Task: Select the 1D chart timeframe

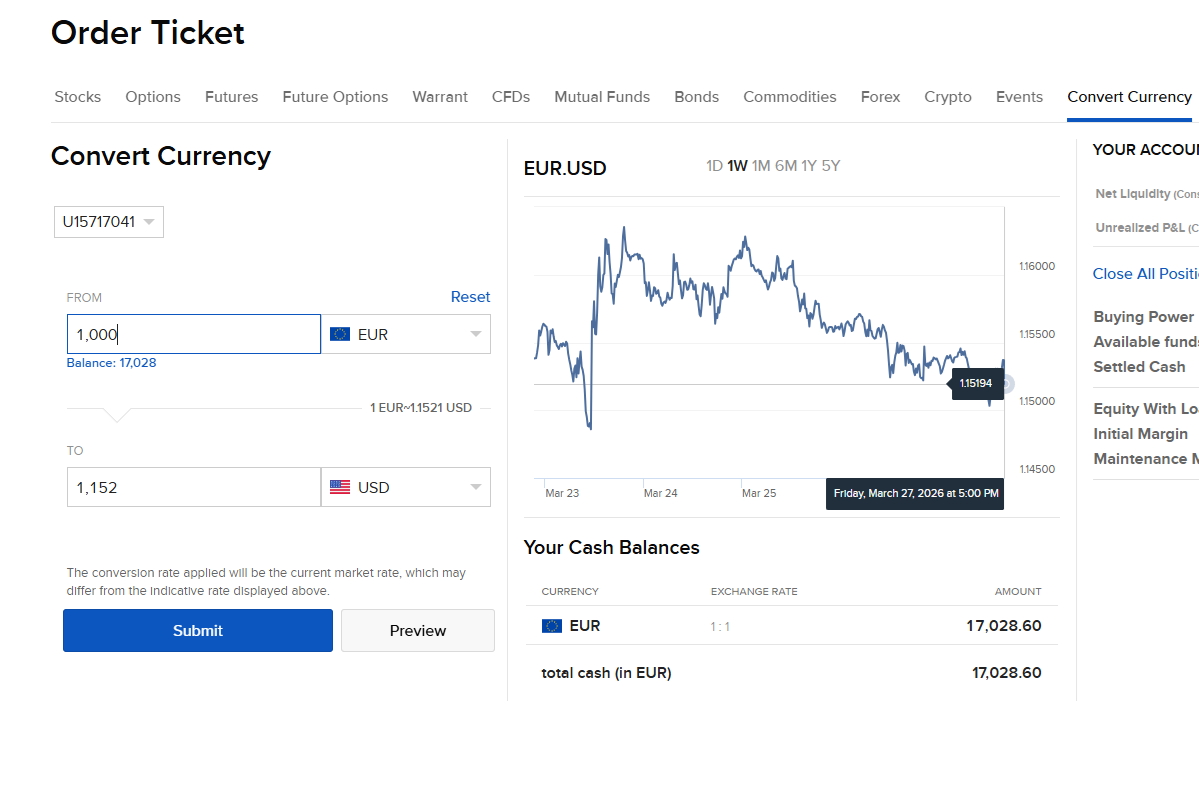Action: coord(712,166)
